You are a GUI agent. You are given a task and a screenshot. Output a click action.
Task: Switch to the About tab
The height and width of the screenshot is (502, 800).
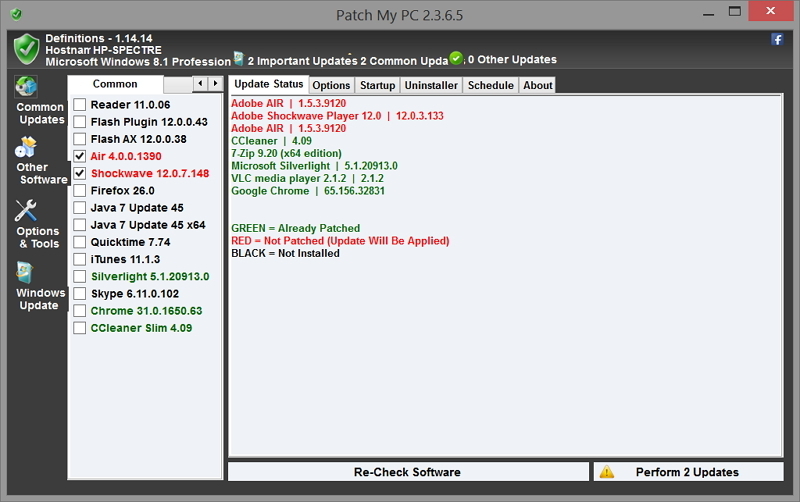click(x=538, y=85)
